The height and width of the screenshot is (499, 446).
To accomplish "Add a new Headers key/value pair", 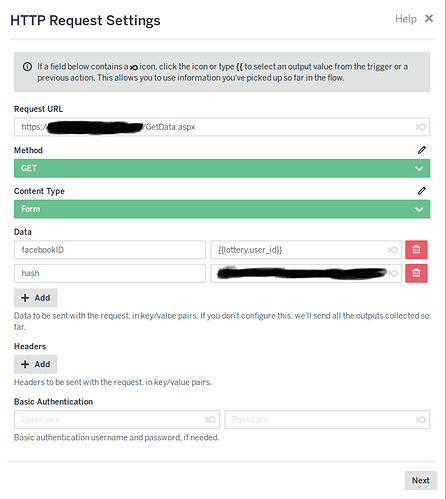I will point(36,364).
